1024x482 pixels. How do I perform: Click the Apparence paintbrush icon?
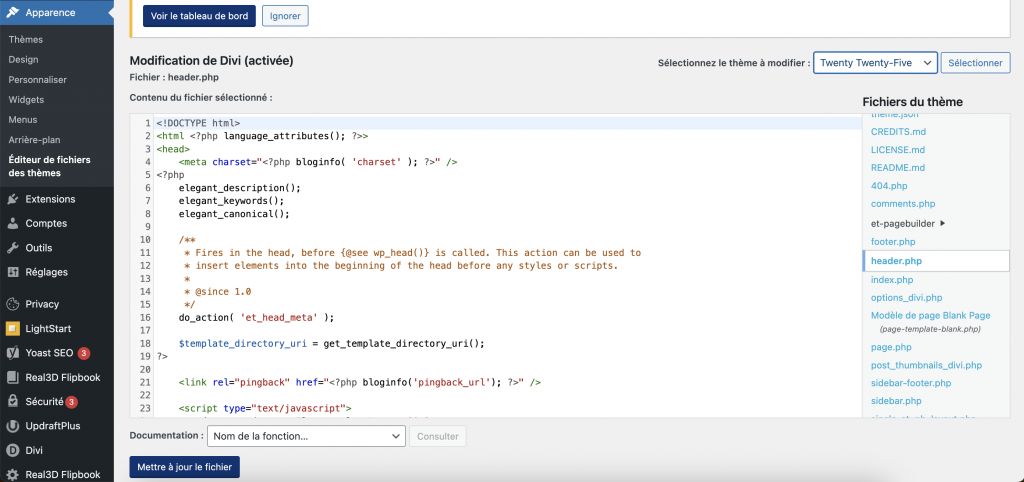[12, 12]
